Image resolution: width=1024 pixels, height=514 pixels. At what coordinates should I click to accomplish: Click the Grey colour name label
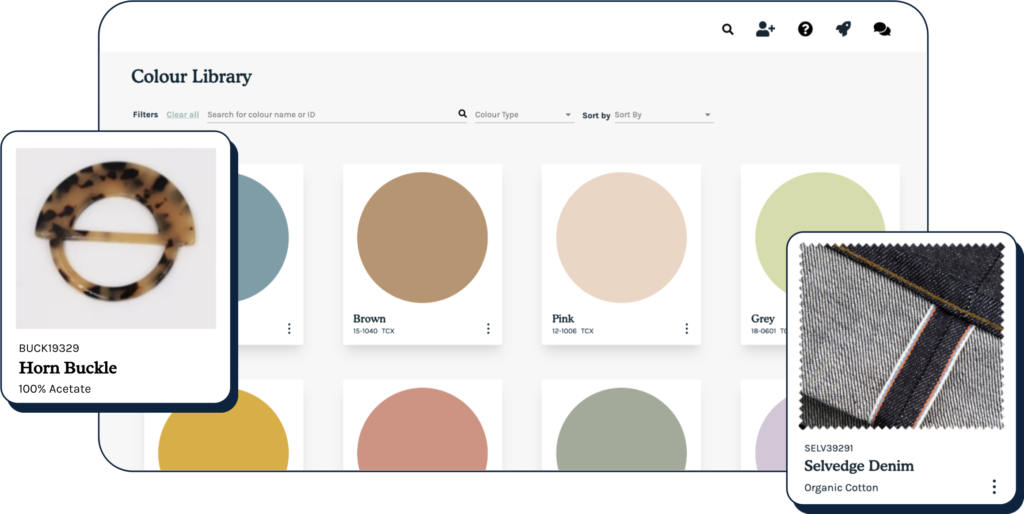click(763, 319)
